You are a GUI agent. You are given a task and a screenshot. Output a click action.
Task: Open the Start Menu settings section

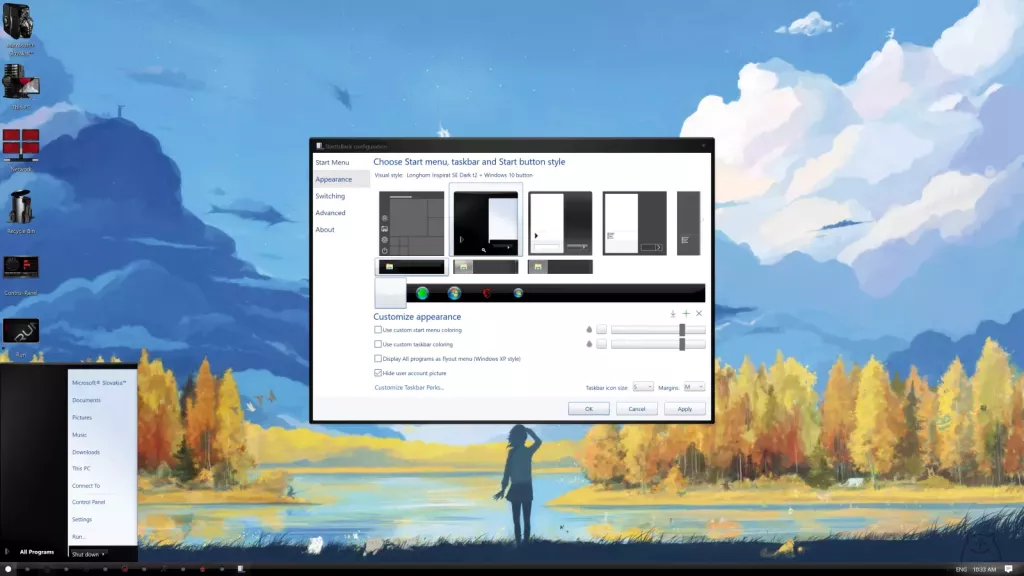(331, 161)
